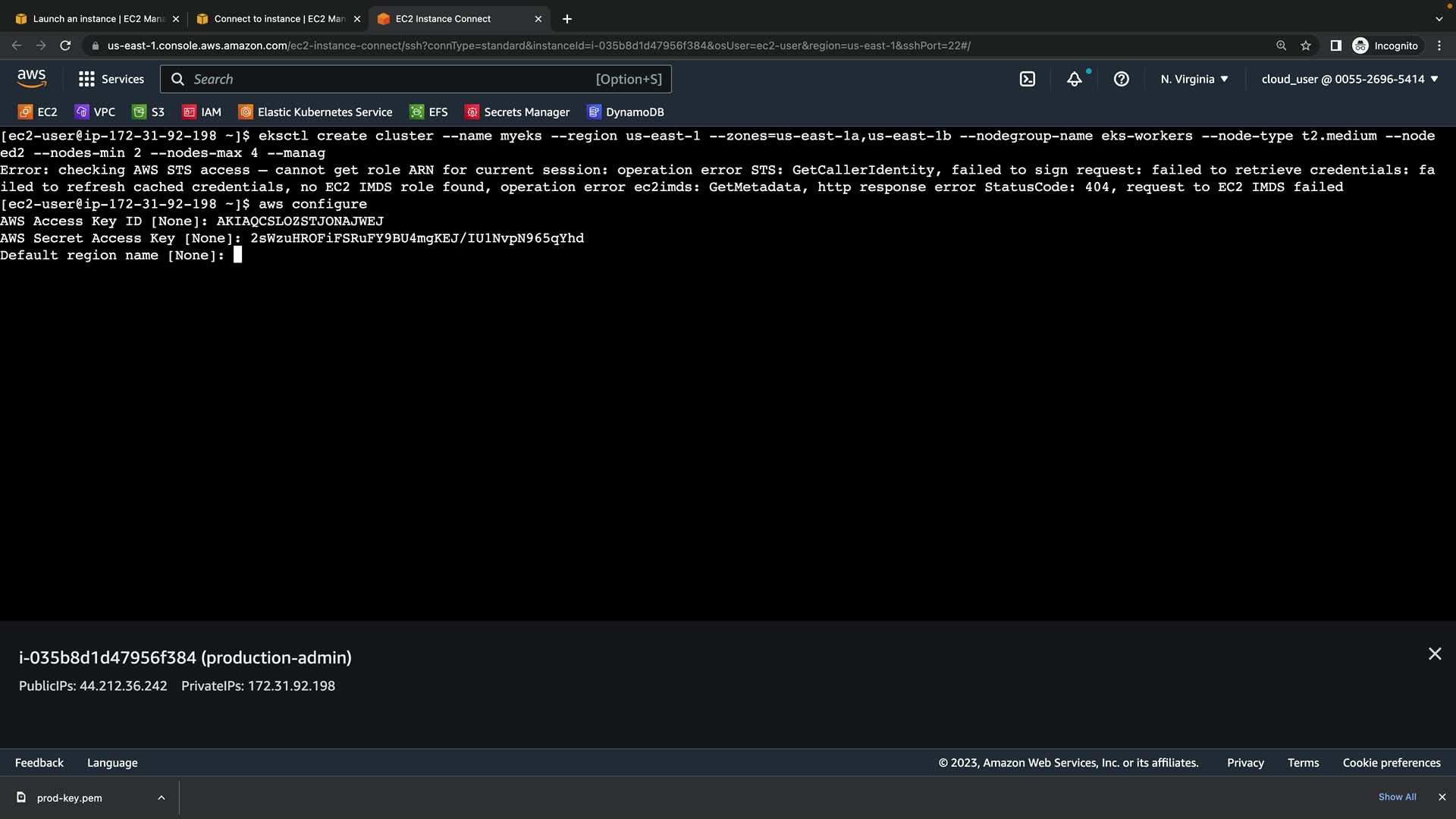
Task: Open the AWS CloudShell icon
Action: click(1028, 79)
